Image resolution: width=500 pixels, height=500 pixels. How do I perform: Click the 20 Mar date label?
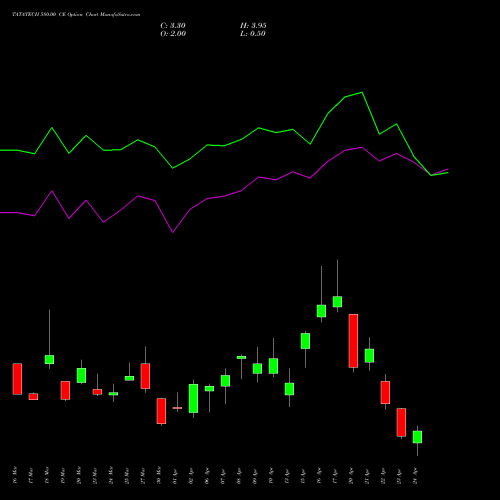(78, 475)
